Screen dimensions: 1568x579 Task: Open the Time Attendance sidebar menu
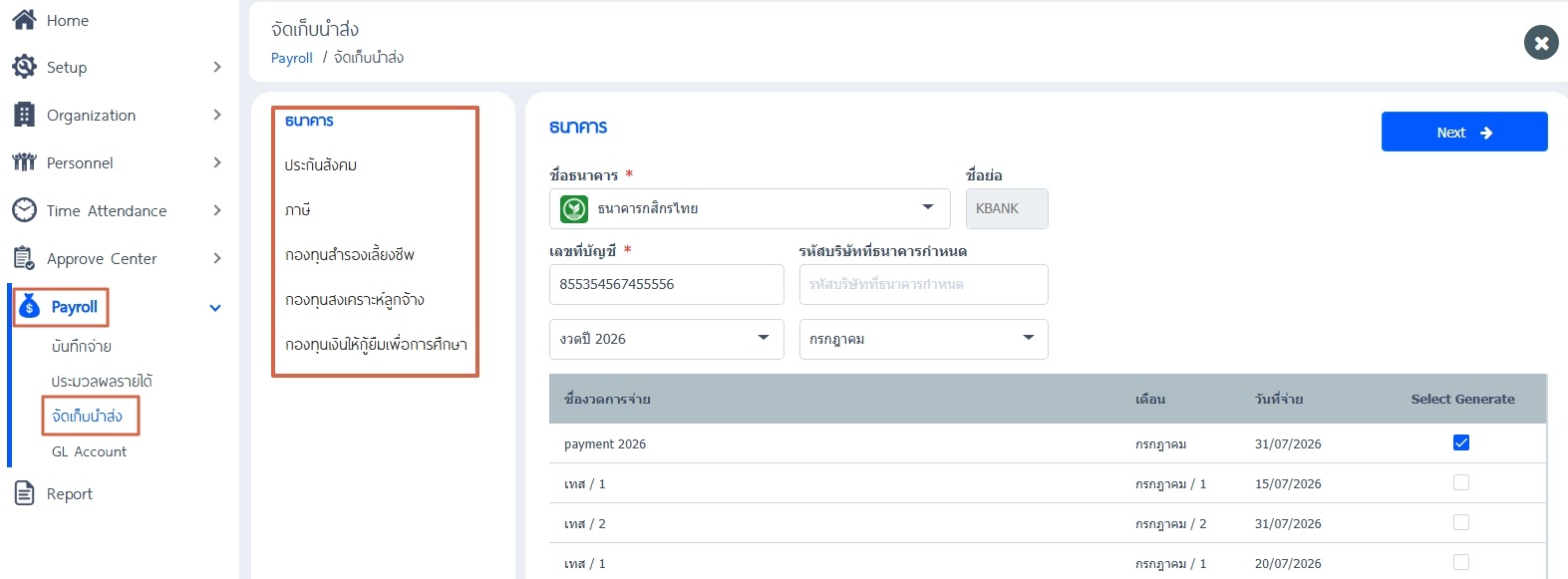(107, 210)
